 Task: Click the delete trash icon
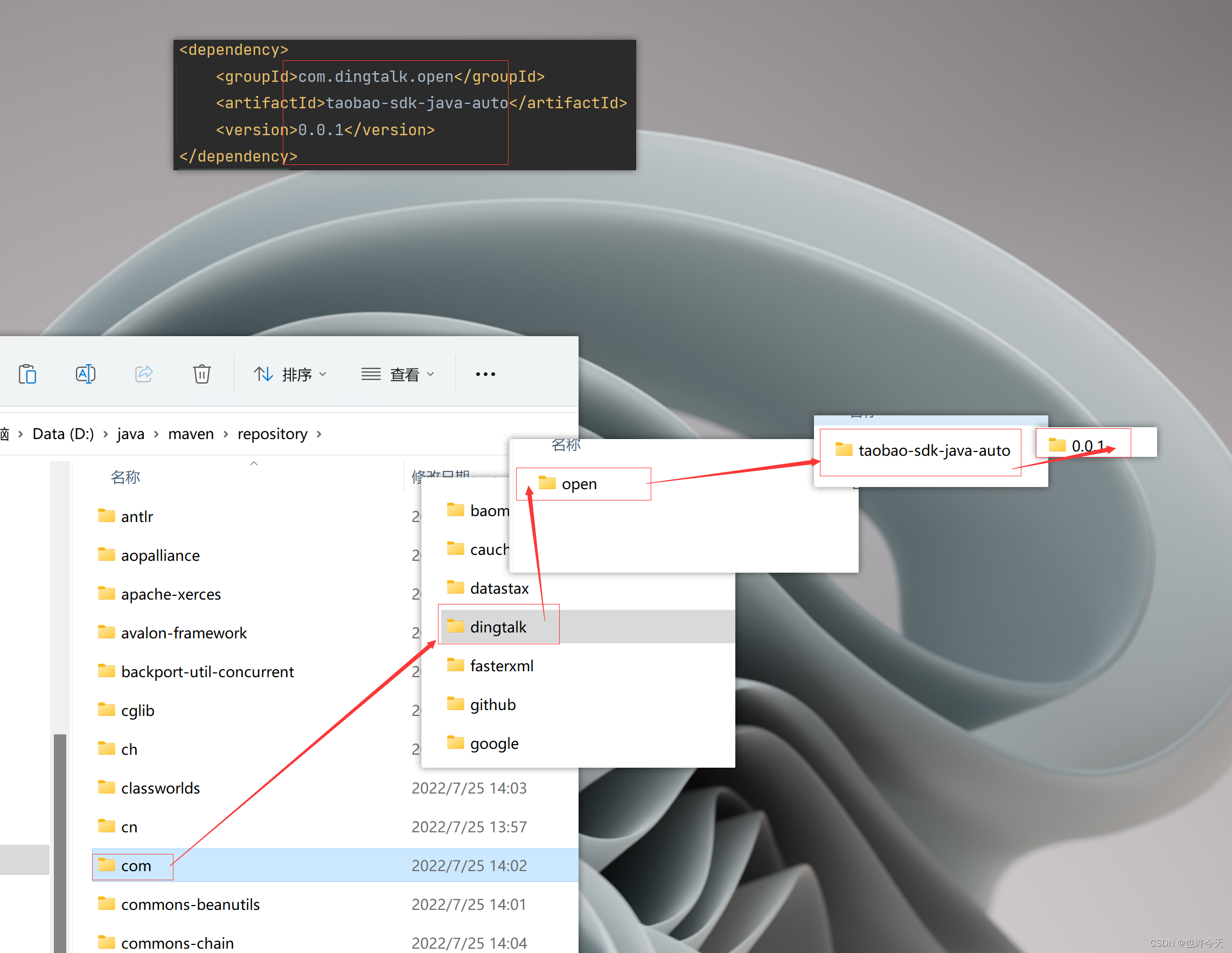(x=201, y=374)
